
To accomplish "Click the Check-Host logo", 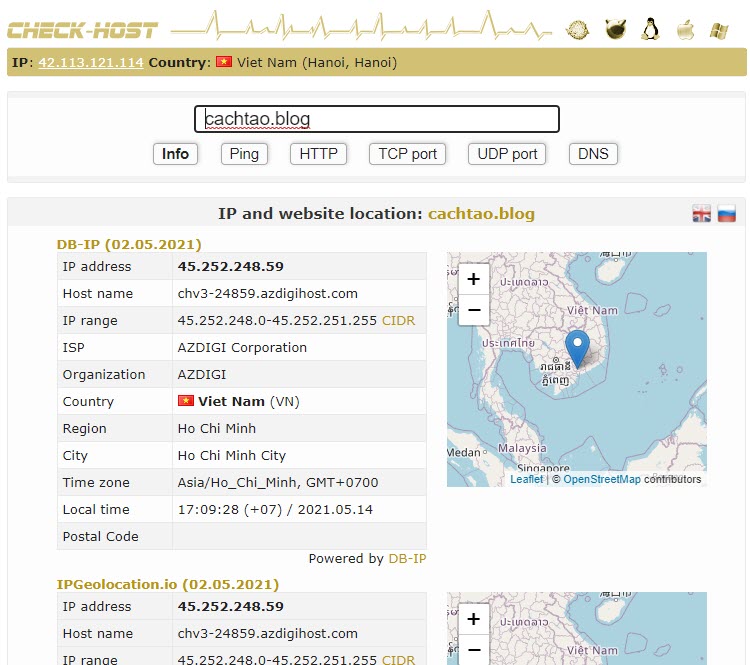I will point(82,30).
